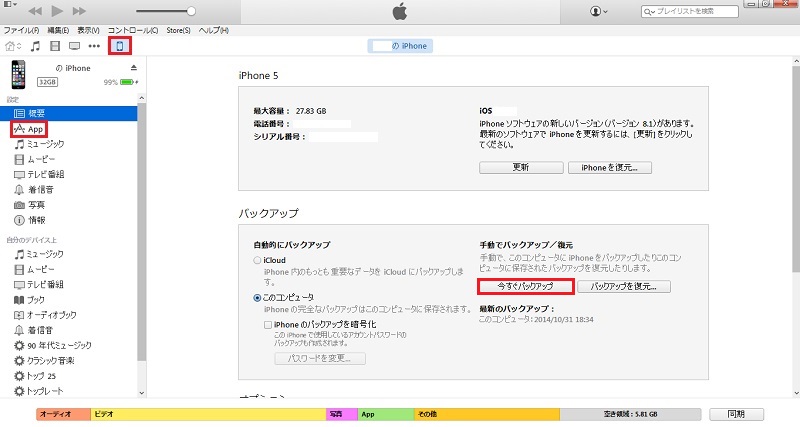This screenshot has height=427, width=800.
Task: Start playback with the play button
Action: 57,11
